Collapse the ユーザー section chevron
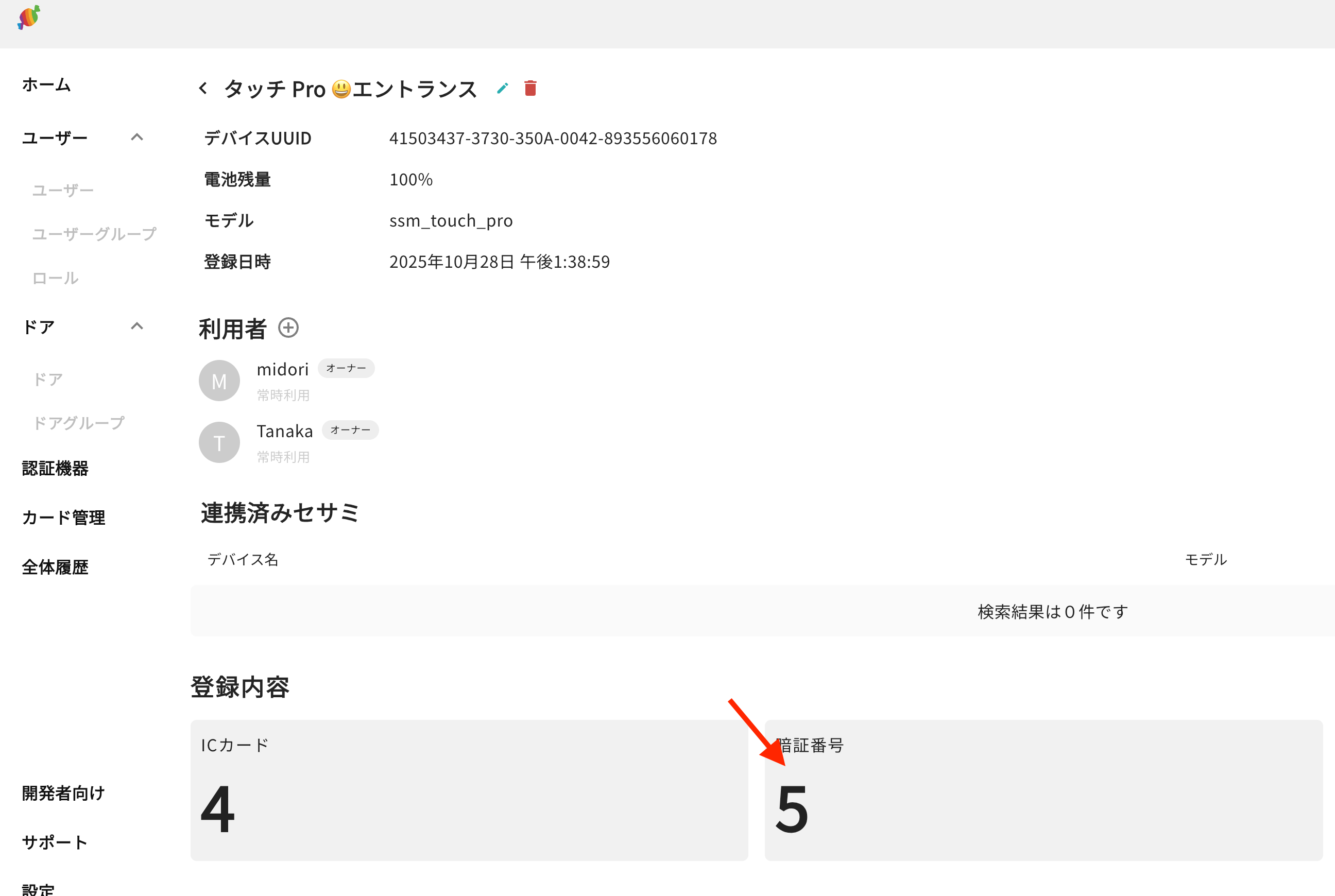 pyautogui.click(x=137, y=137)
